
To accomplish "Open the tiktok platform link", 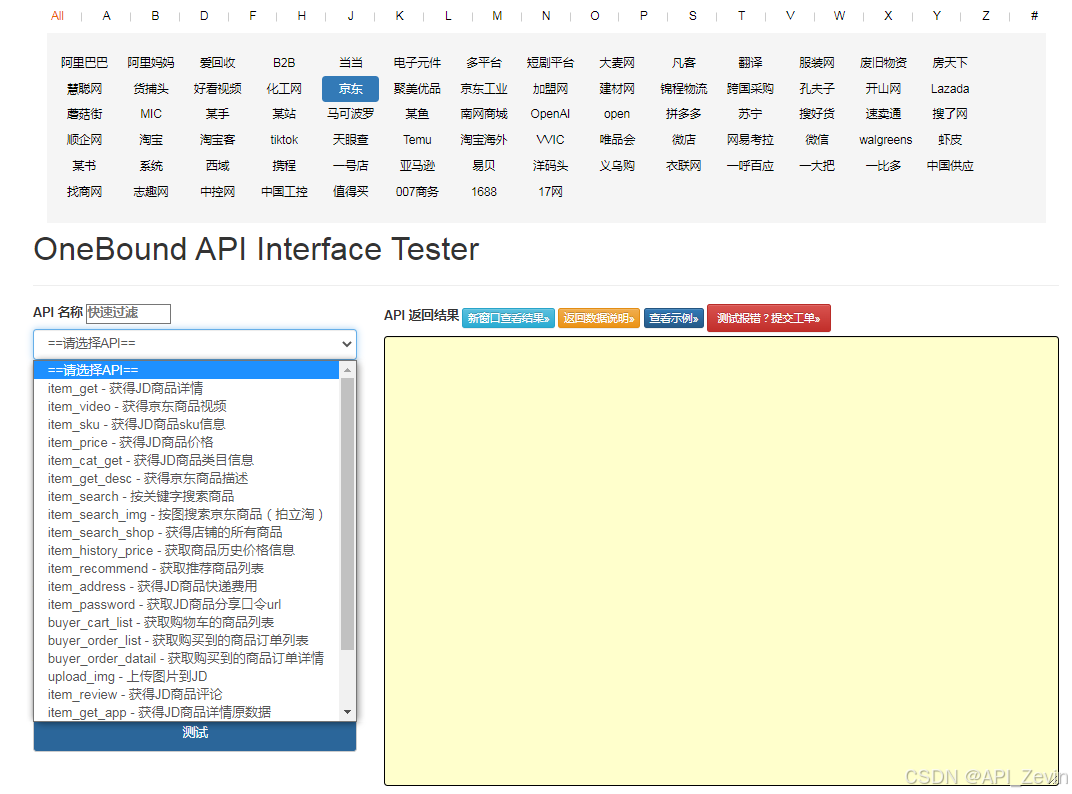I will point(284,140).
